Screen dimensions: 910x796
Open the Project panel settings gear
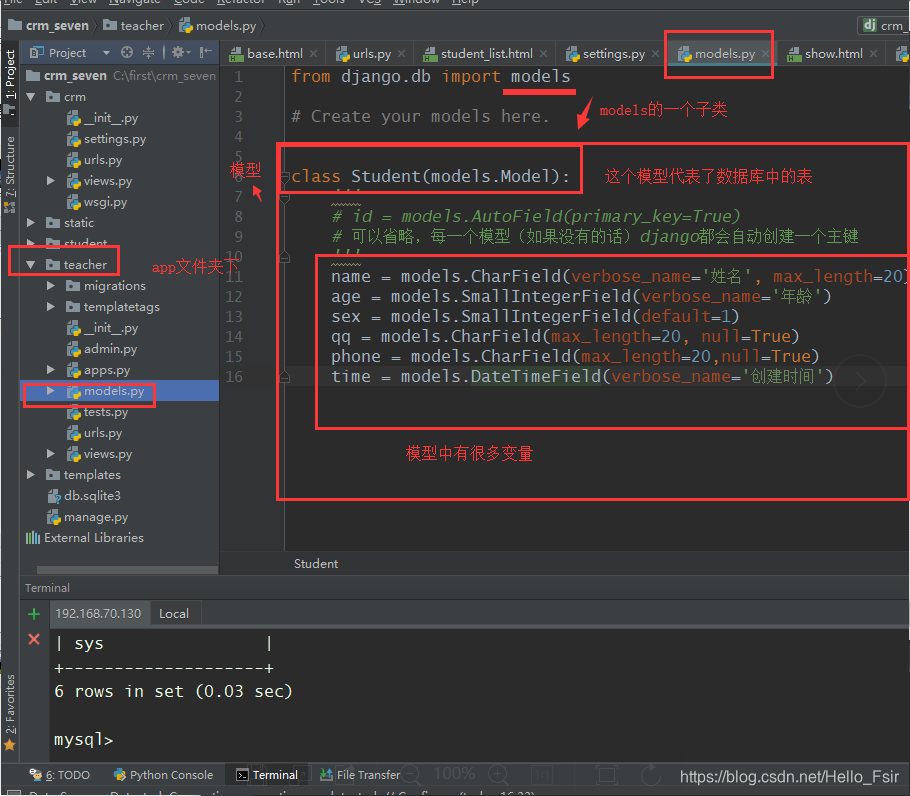click(178, 53)
